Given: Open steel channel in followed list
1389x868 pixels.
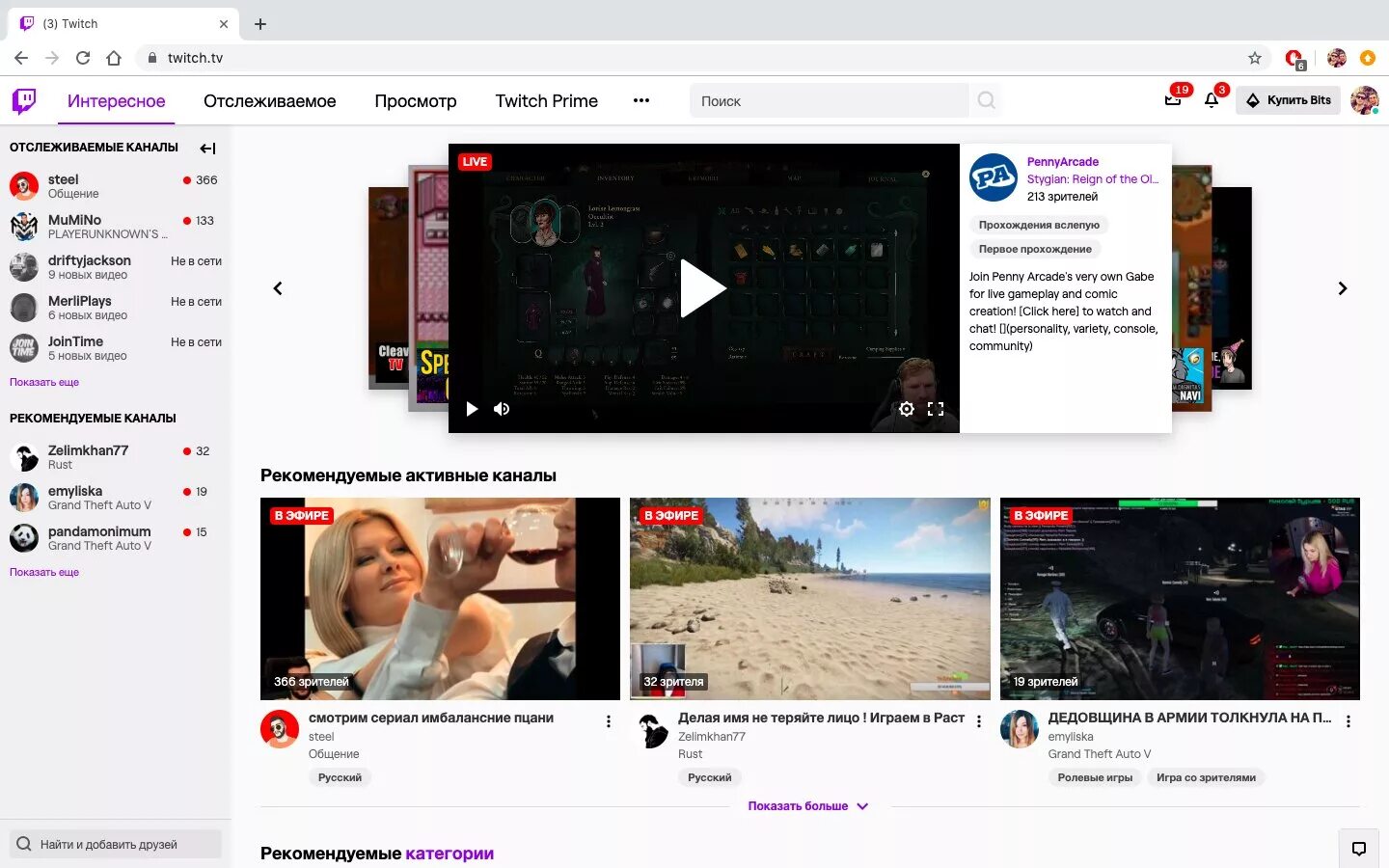Looking at the screenshot, I should [116, 186].
